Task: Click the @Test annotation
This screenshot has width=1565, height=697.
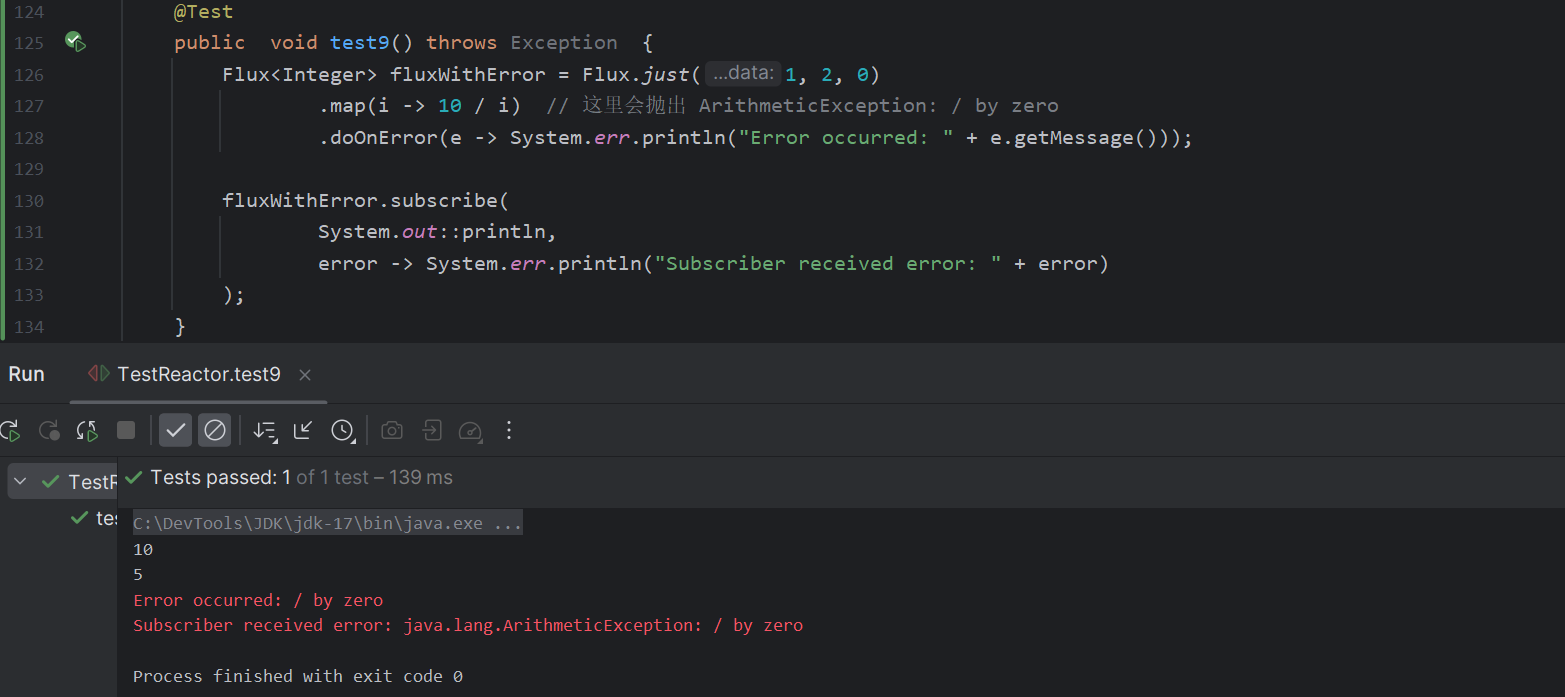Action: click(203, 12)
